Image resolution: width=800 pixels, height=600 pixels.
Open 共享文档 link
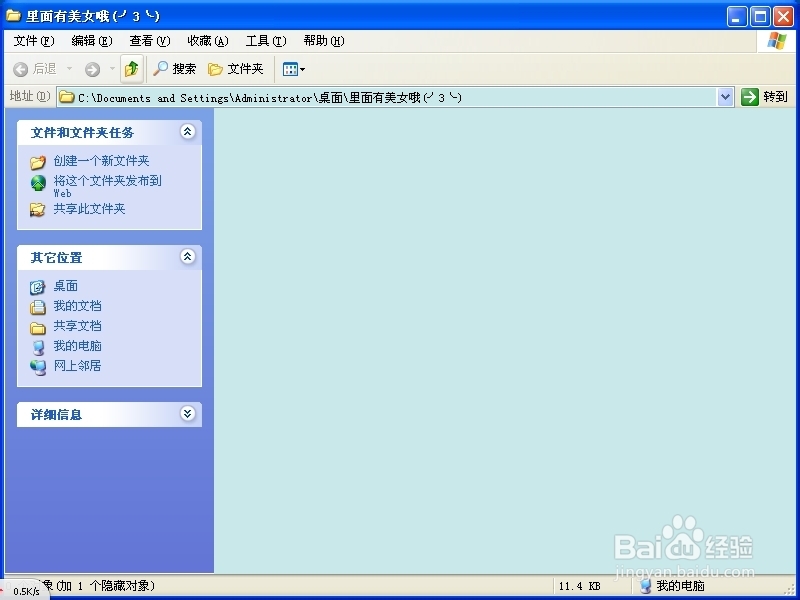point(78,326)
